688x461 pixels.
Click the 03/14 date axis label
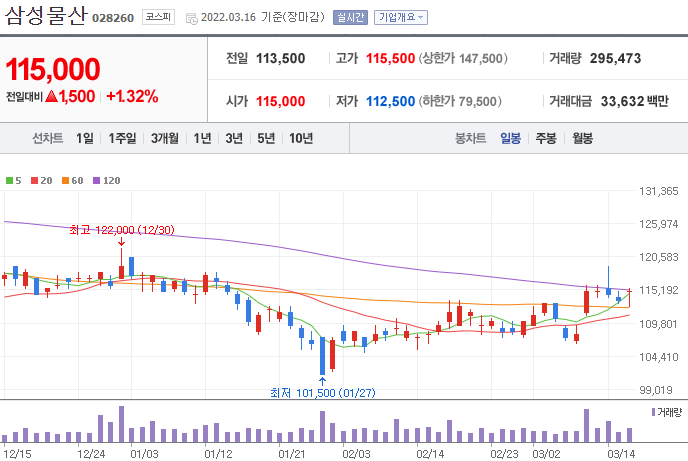[621, 454]
